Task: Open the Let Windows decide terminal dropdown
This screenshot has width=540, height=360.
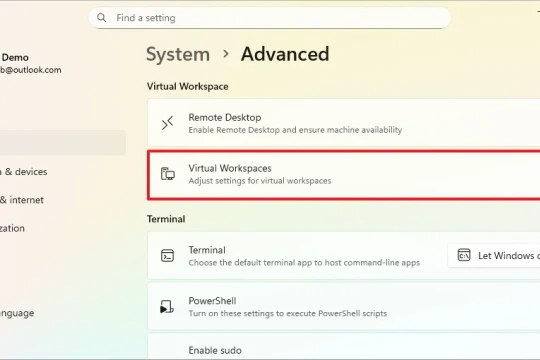Action: (494, 256)
